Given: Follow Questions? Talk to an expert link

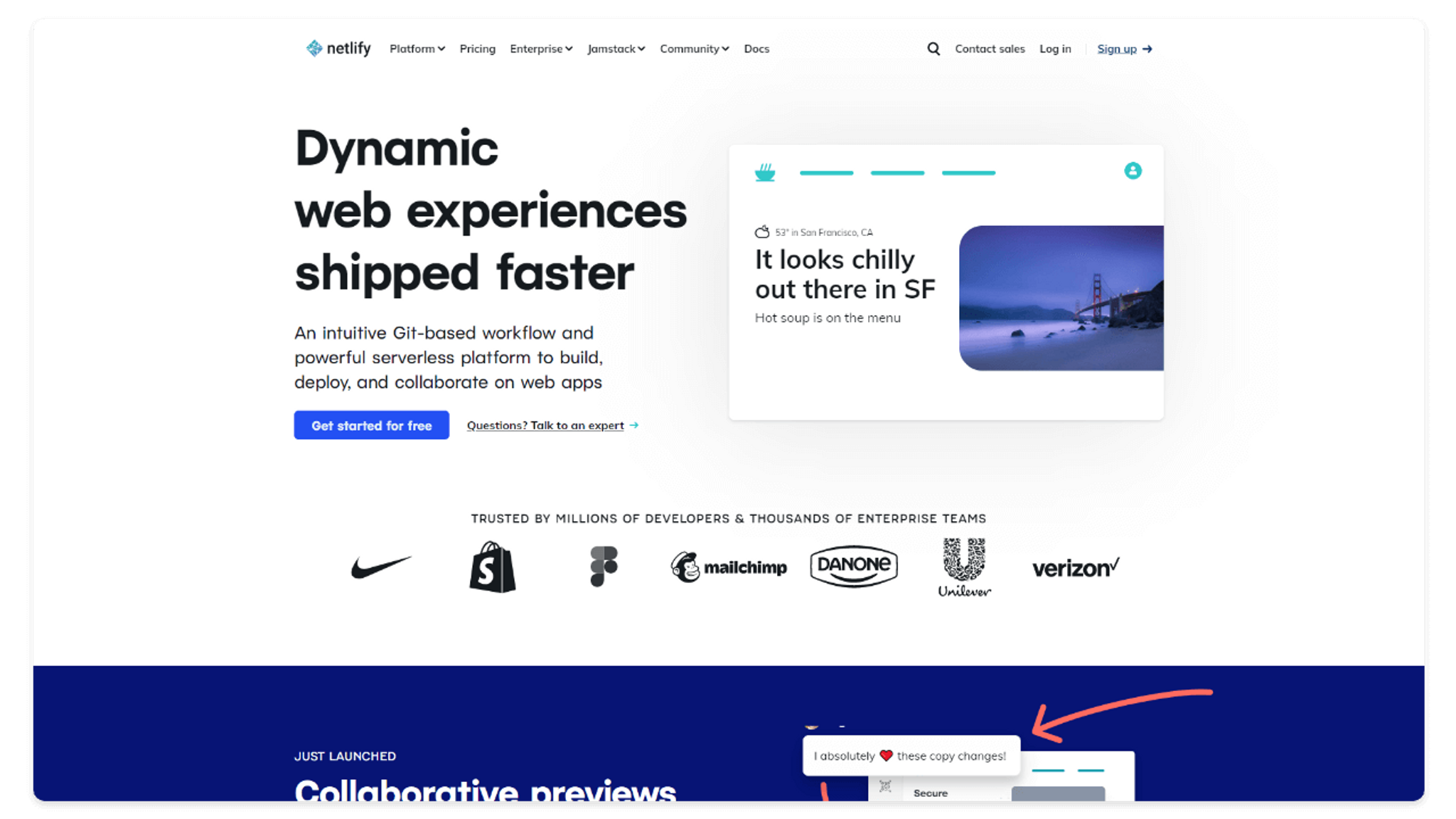Looking at the screenshot, I should pyautogui.click(x=545, y=425).
